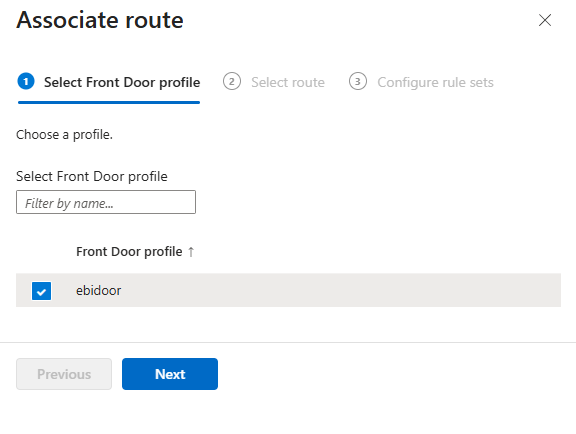Click the Select Front Door profile label above the filter
Screen dimensions: 576x434
coord(92,176)
